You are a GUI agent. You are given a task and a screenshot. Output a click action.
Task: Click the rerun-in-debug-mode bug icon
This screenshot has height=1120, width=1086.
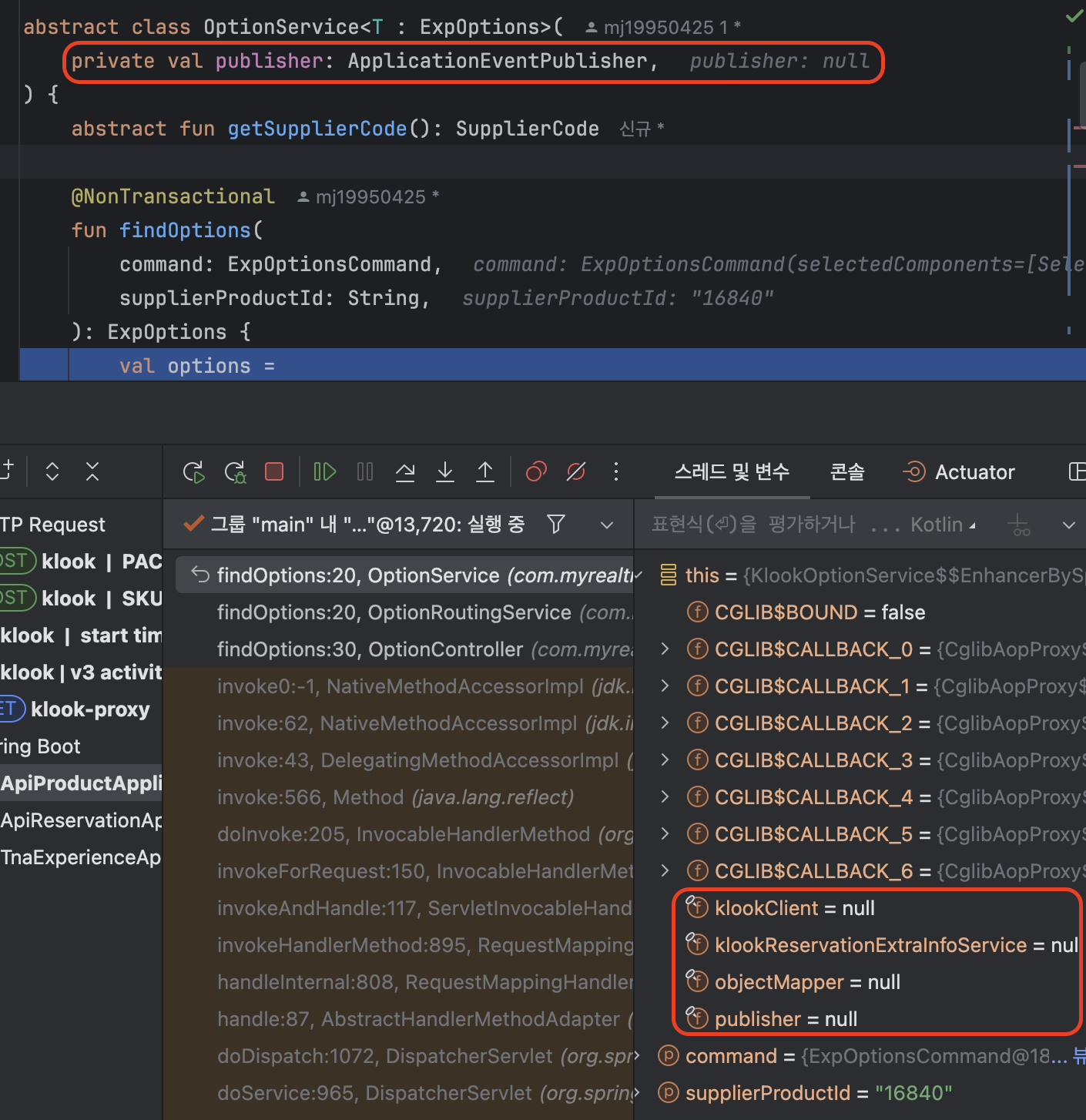(235, 471)
